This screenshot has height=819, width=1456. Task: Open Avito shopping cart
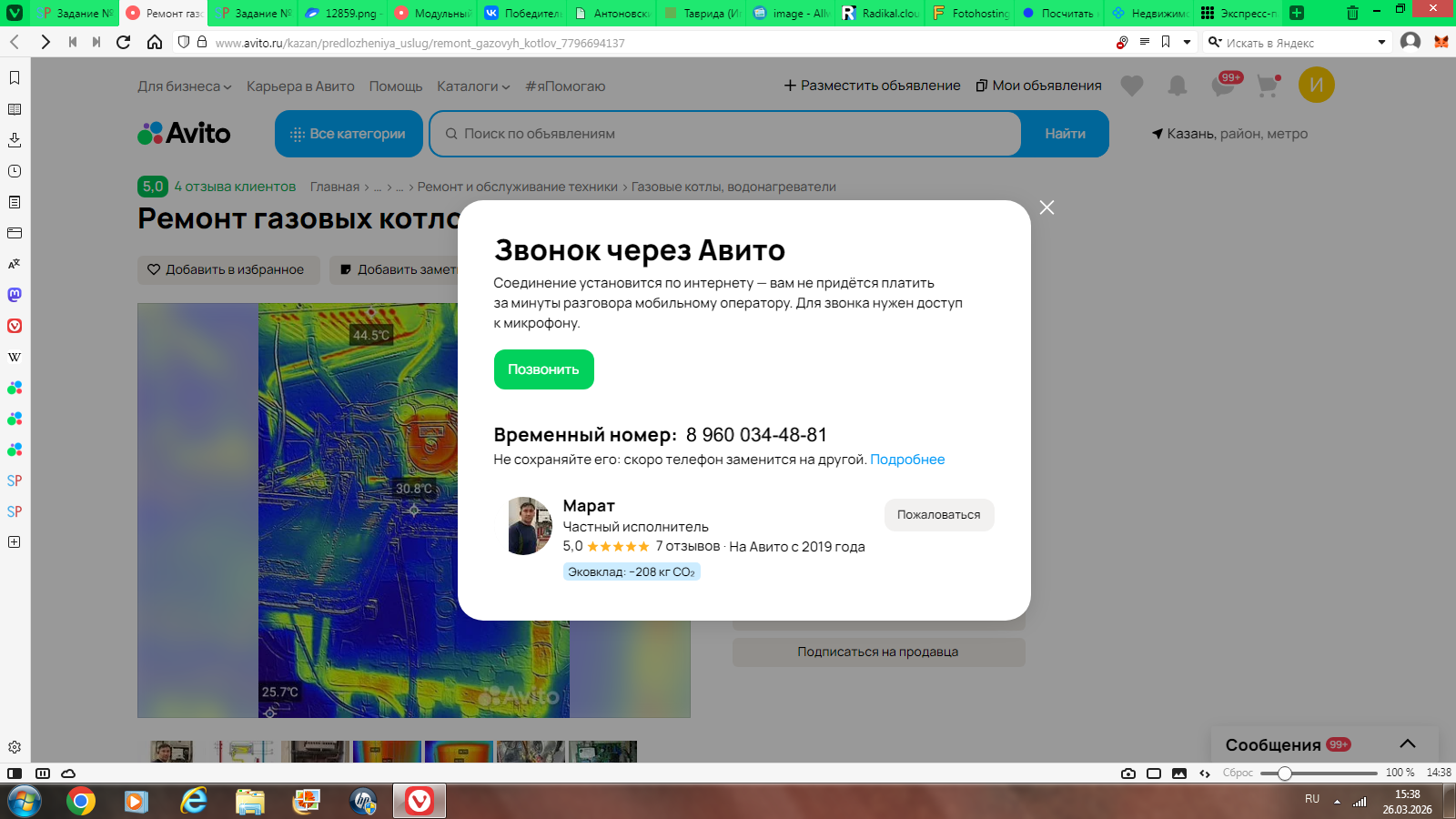click(1268, 86)
